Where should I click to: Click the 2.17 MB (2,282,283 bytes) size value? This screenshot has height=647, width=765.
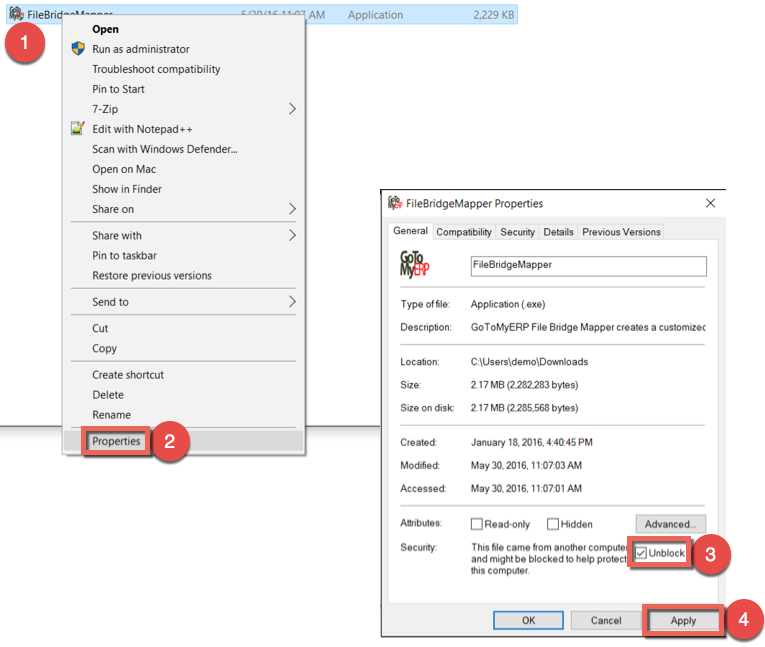[x=524, y=384]
